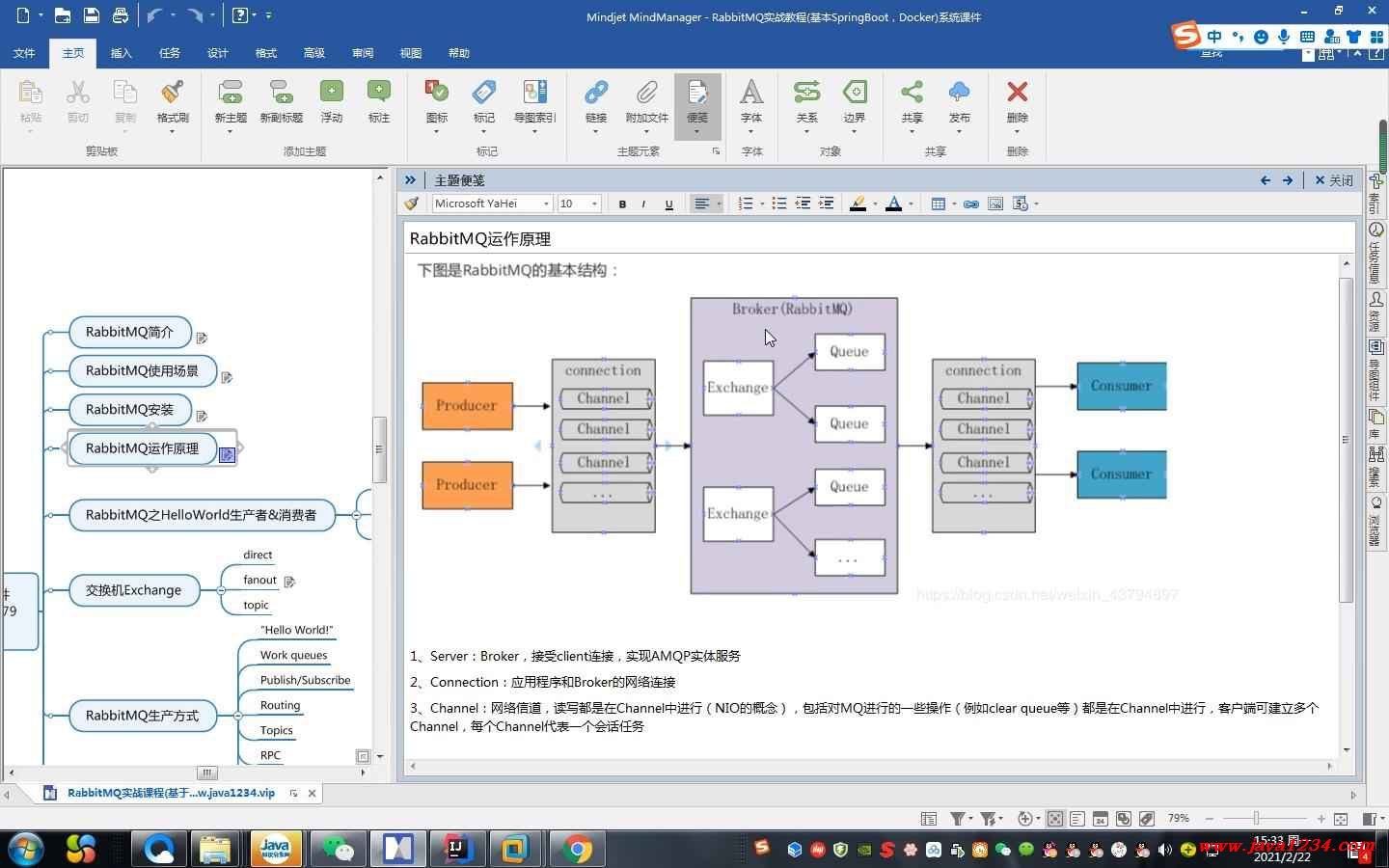Toggle bulleted list in notes toolbar
The image size is (1389, 868).
tap(779, 203)
